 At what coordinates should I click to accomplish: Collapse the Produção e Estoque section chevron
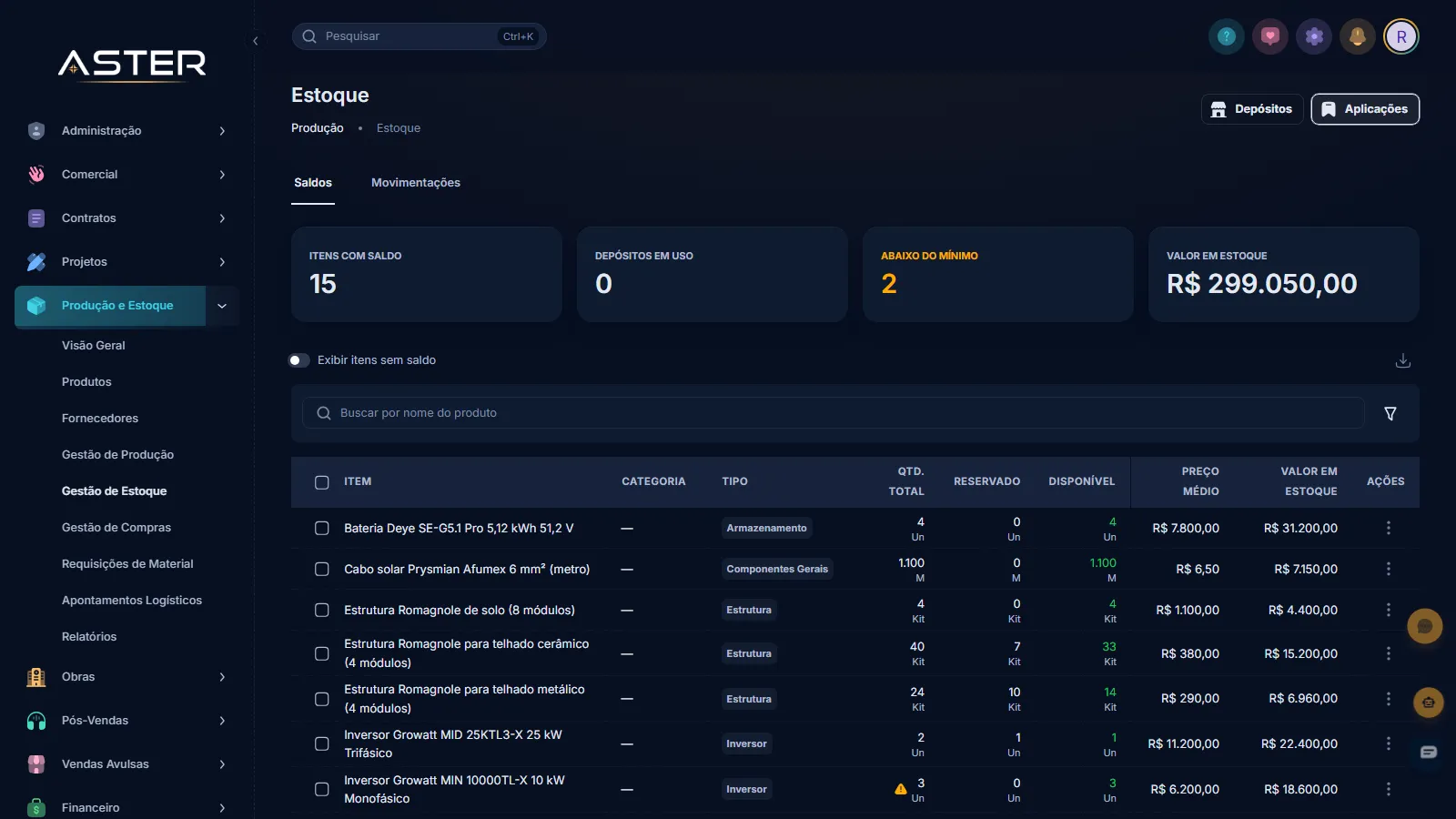(222, 306)
